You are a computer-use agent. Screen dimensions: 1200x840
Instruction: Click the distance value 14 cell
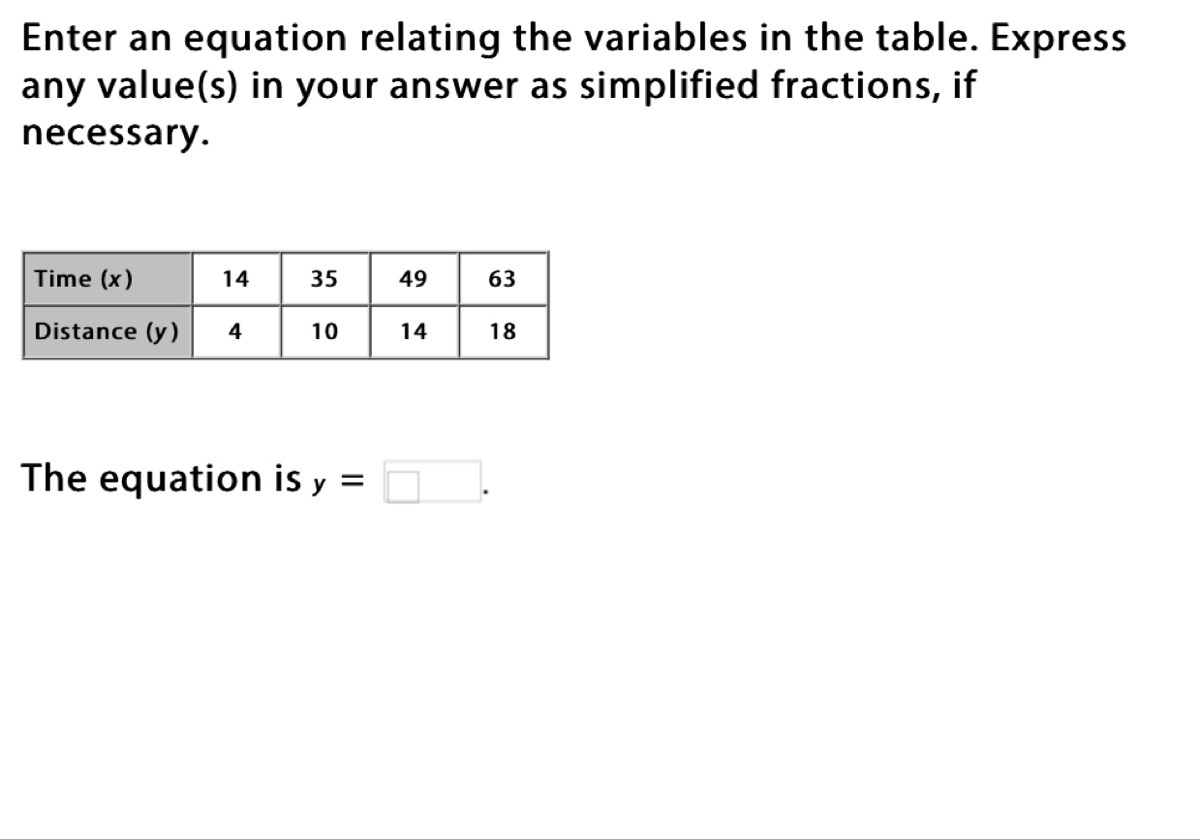tap(413, 332)
